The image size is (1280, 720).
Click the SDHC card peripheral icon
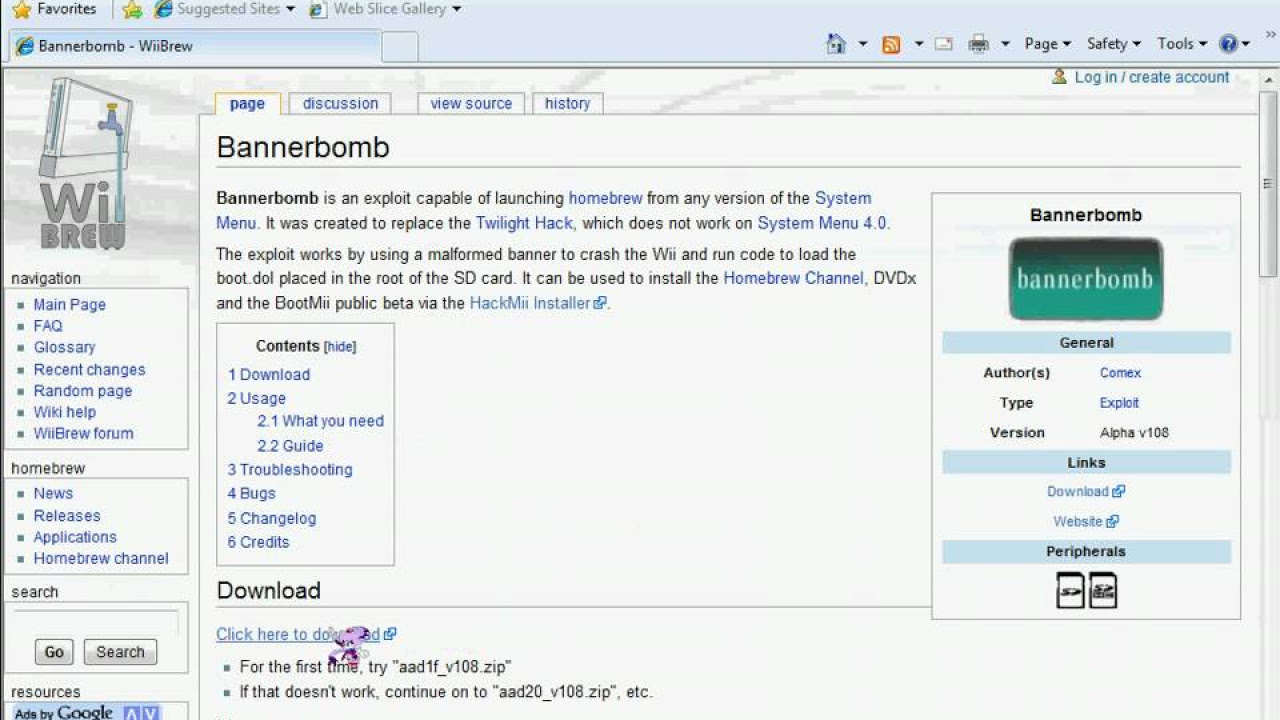[x=1102, y=590]
